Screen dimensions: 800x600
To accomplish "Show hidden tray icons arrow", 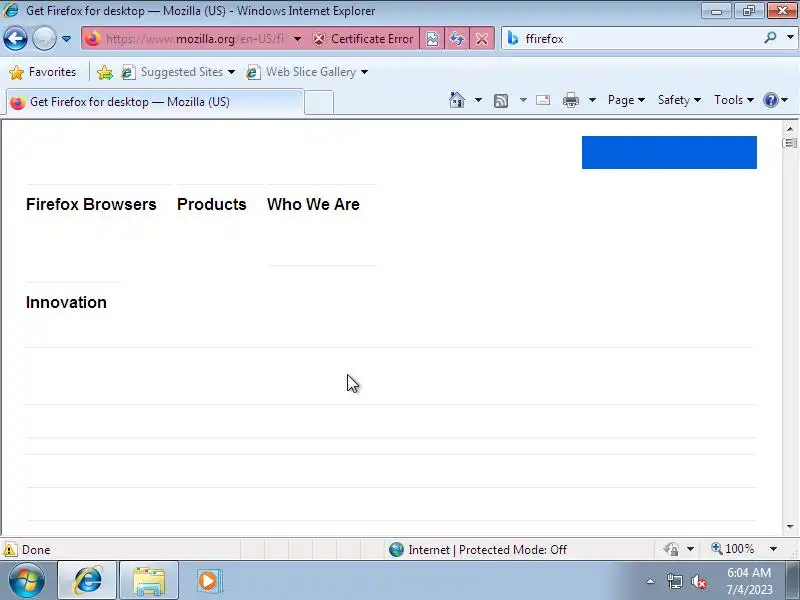I will click(x=651, y=581).
